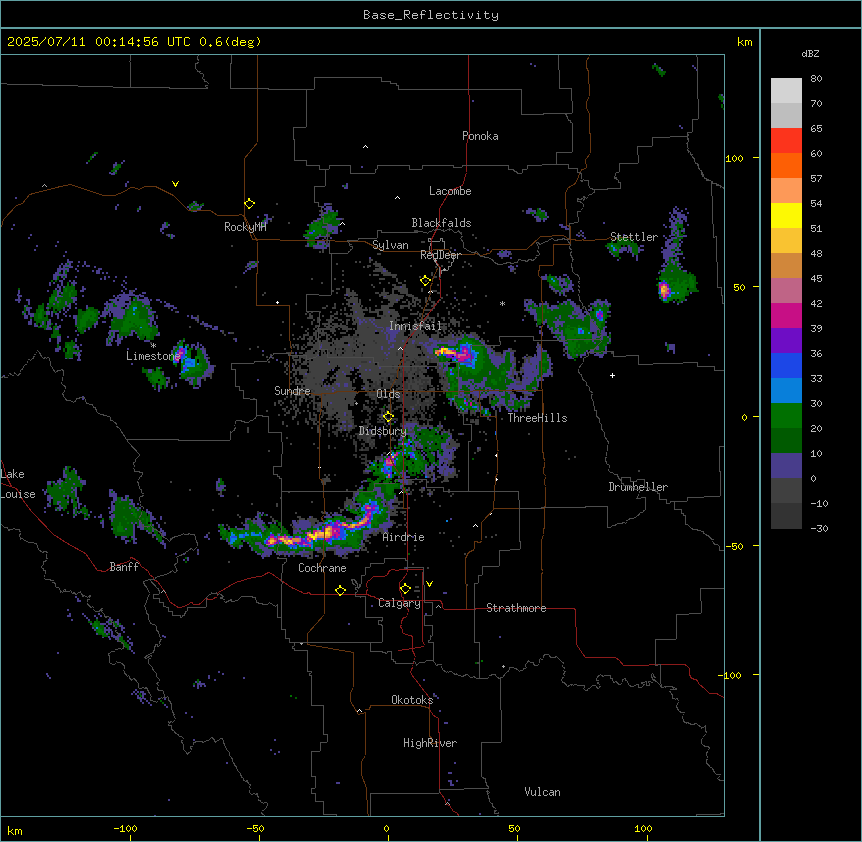This screenshot has width=862, height=842.
Task: Select the km label in the top right
Action: click(x=744, y=42)
